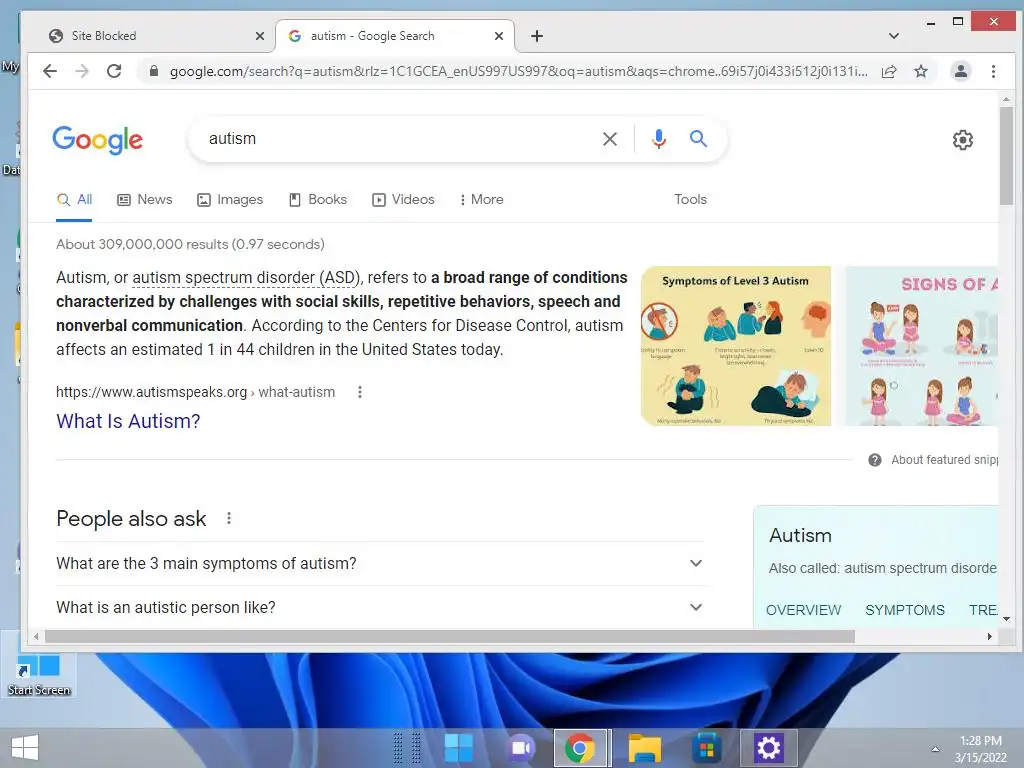
Task: Expand What is an autistic person like question
Action: [380, 607]
